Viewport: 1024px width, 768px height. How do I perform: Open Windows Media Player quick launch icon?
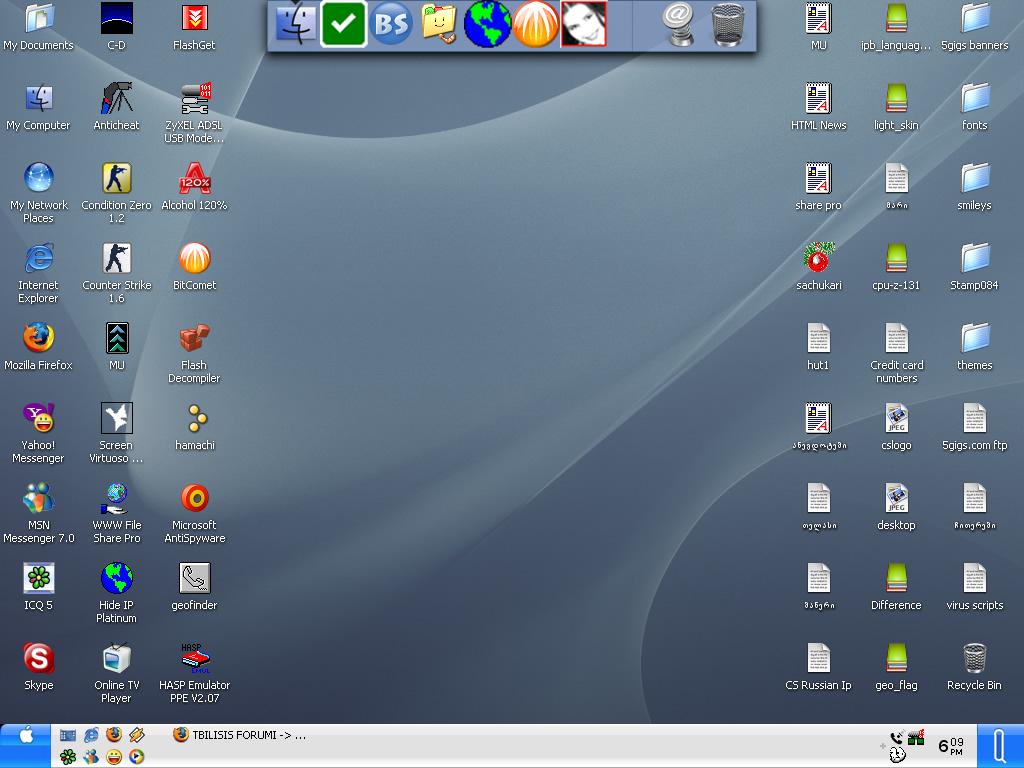coord(136,757)
